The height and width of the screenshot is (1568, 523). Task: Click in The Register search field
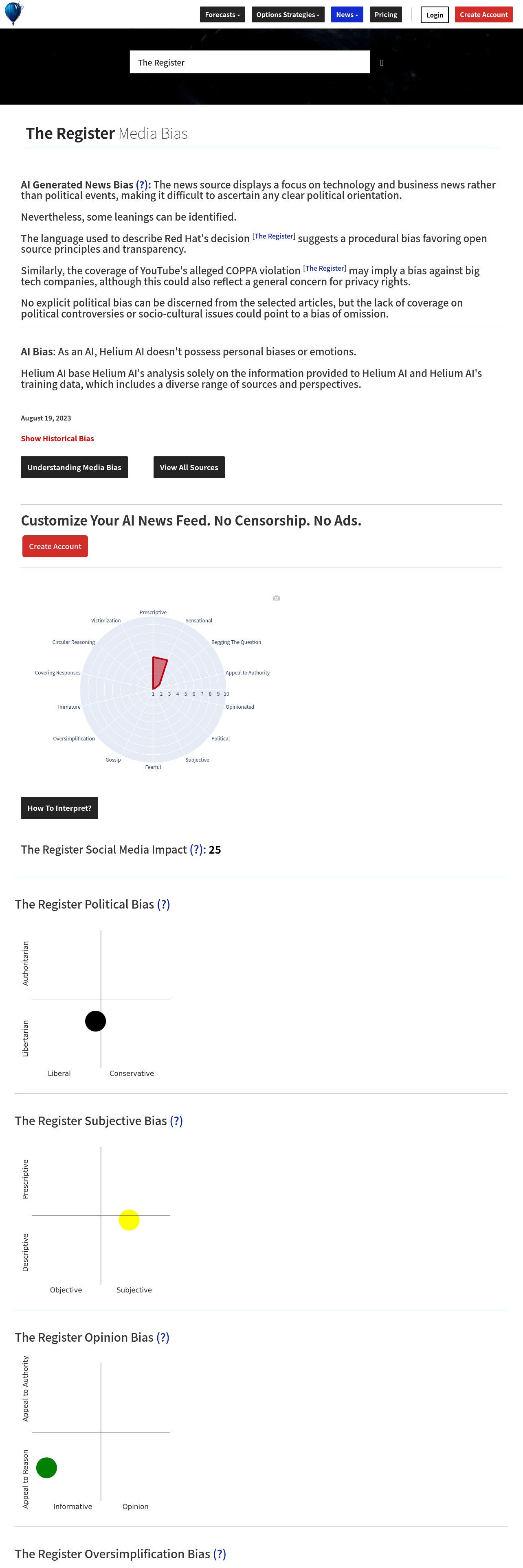(x=249, y=62)
